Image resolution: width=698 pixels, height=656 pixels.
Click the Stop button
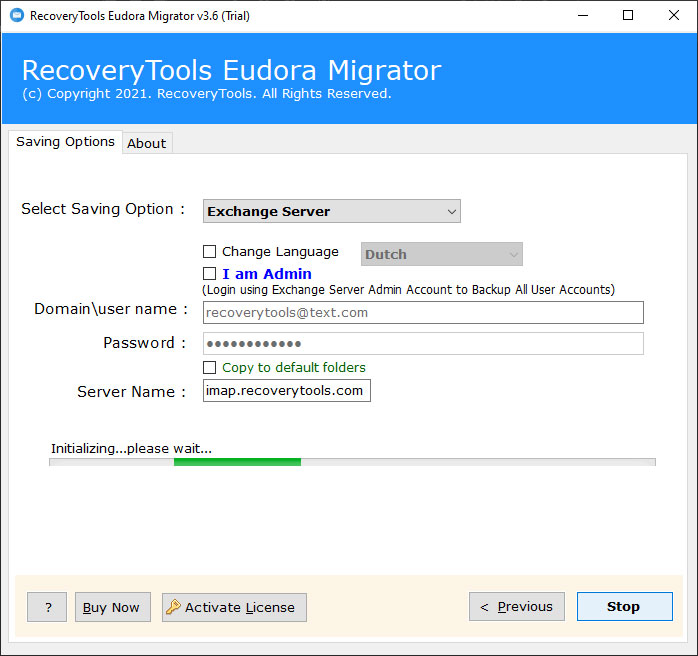625,607
